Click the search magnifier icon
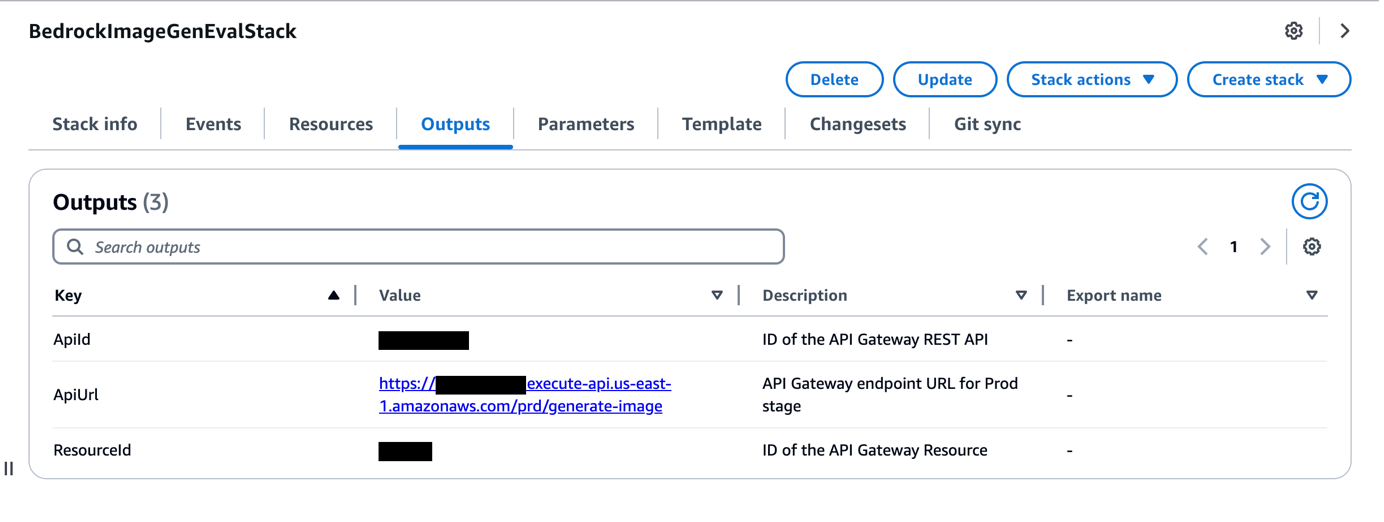 (x=75, y=247)
